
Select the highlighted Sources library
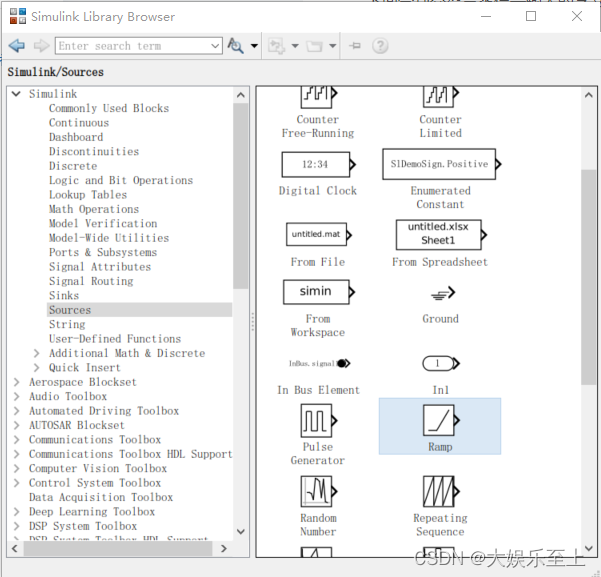tap(140, 310)
